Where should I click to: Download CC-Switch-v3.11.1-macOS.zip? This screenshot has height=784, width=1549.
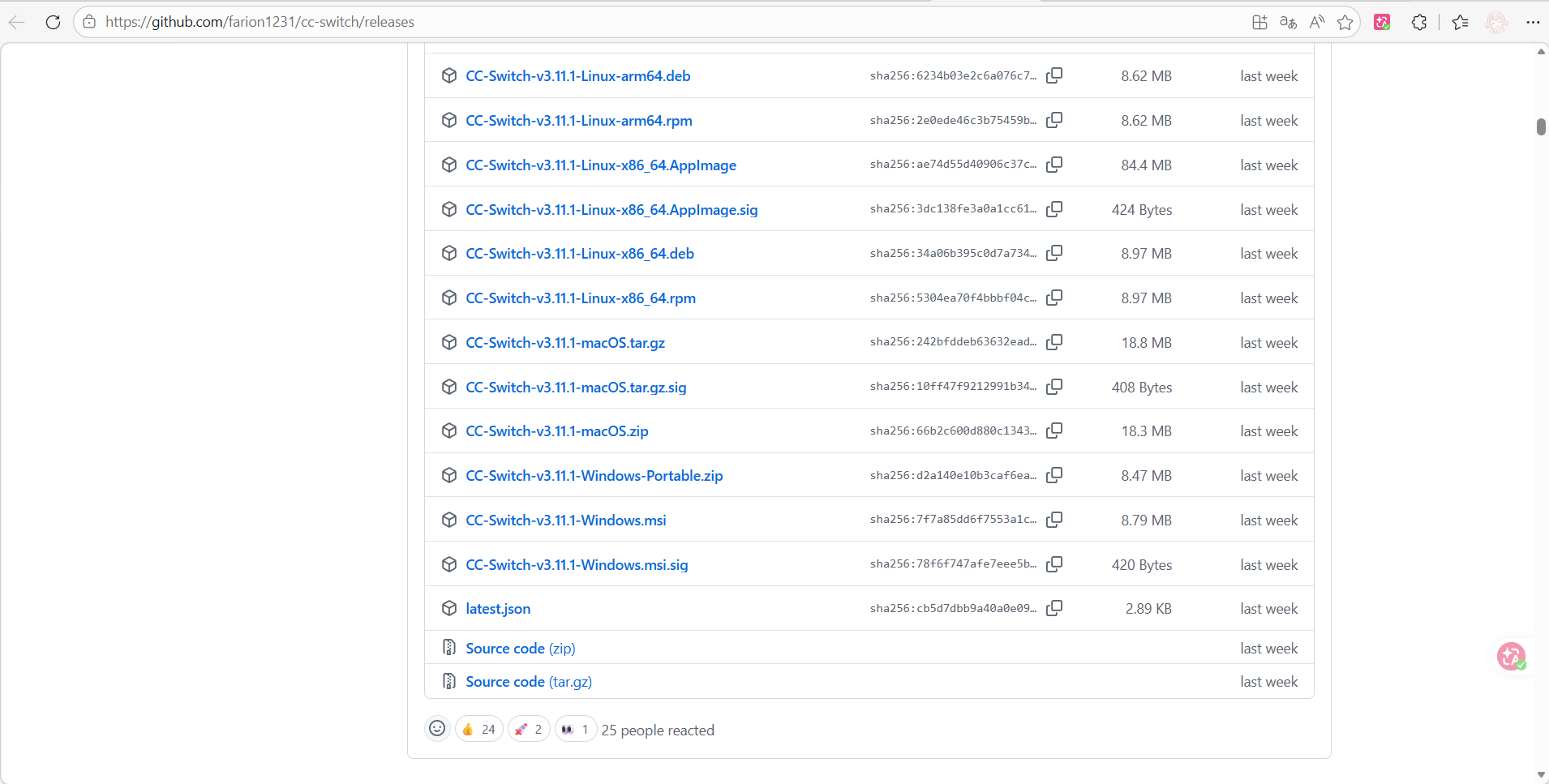point(557,431)
